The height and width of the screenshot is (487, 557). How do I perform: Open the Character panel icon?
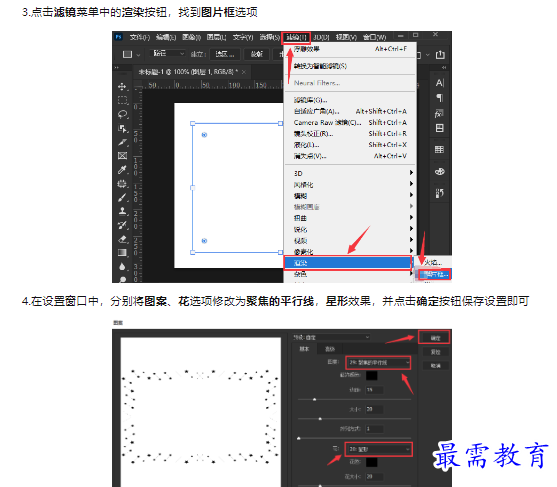[440, 83]
